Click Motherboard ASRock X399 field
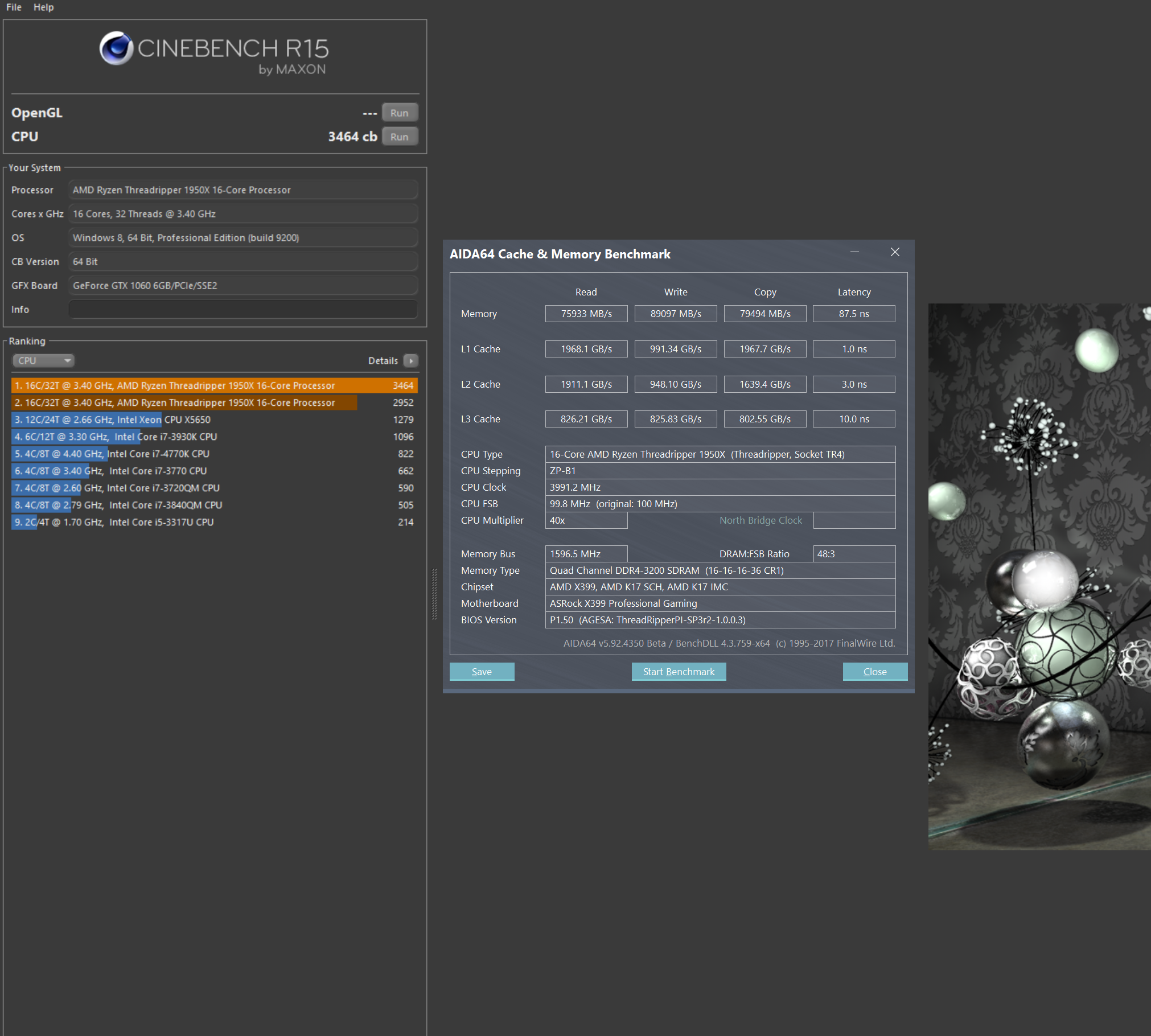Viewport: 1151px width, 1036px height. point(720,603)
